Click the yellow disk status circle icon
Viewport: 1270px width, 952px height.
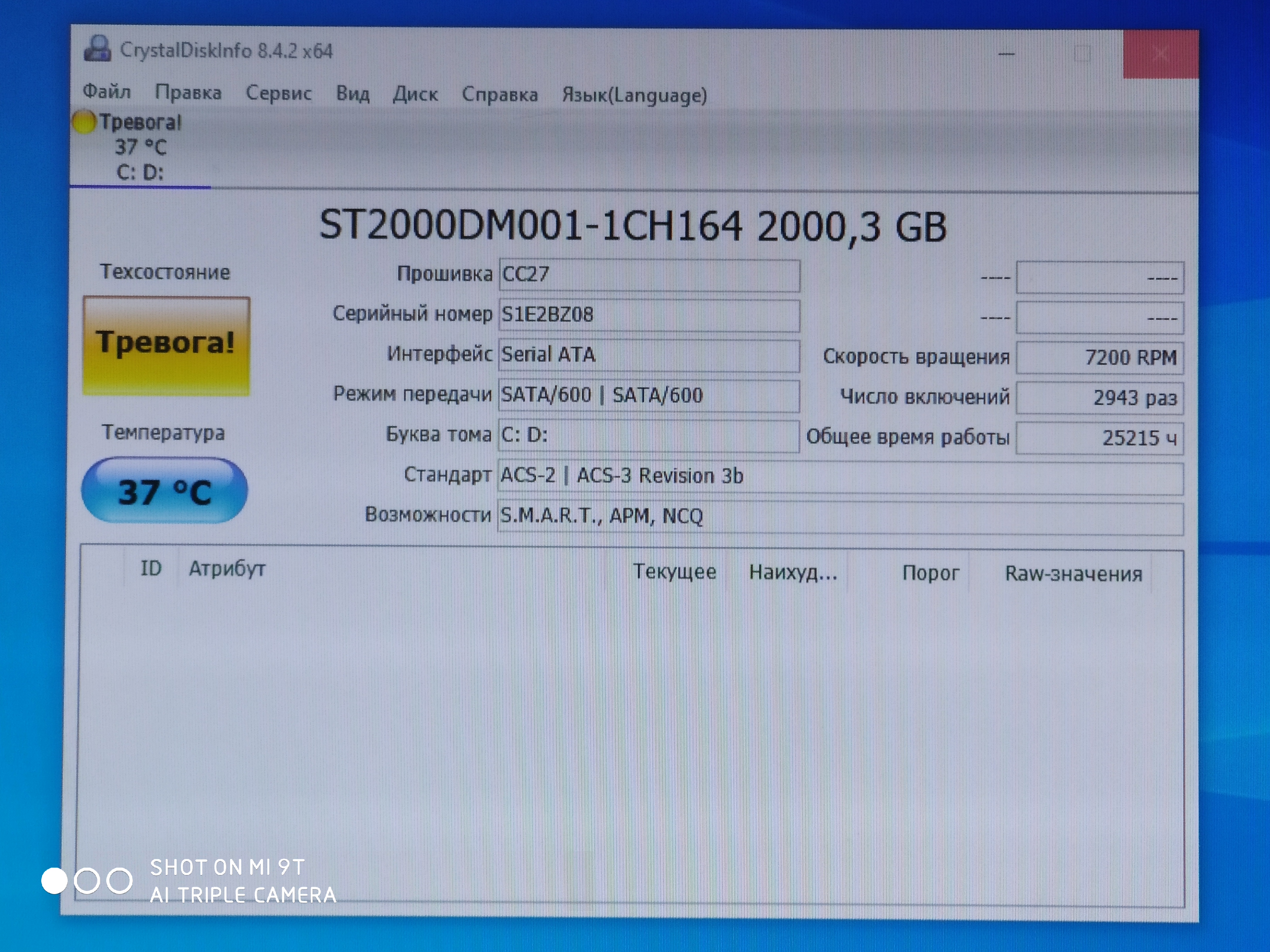[x=84, y=122]
